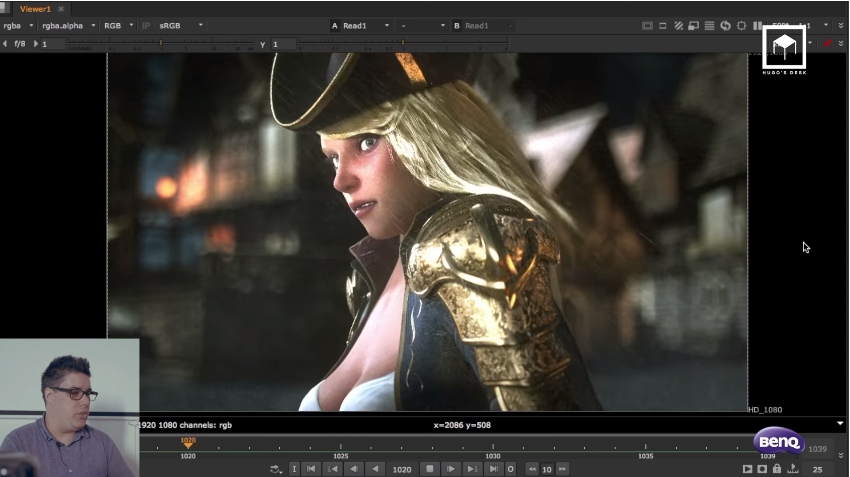
Task: Go to next keyframe
Action: coord(472,469)
